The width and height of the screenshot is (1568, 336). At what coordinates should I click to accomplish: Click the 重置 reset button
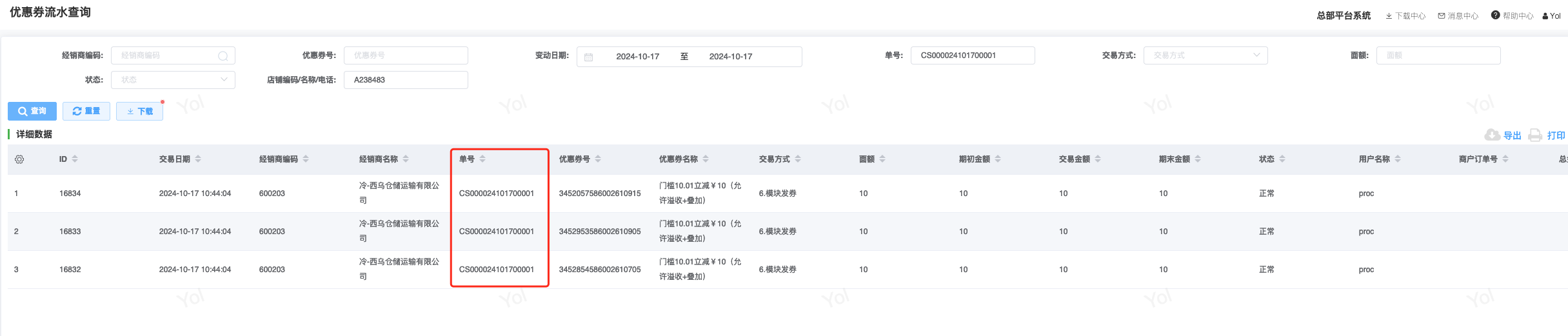(86, 111)
